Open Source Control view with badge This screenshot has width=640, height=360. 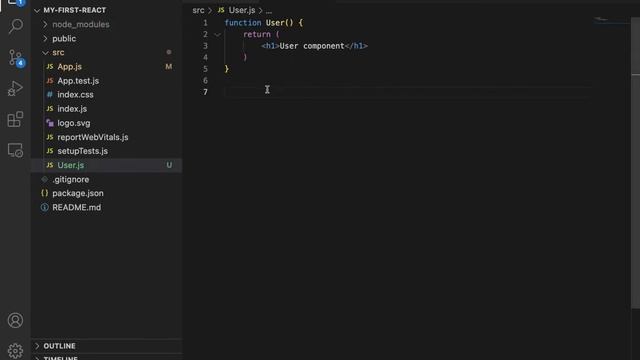[x=16, y=58]
